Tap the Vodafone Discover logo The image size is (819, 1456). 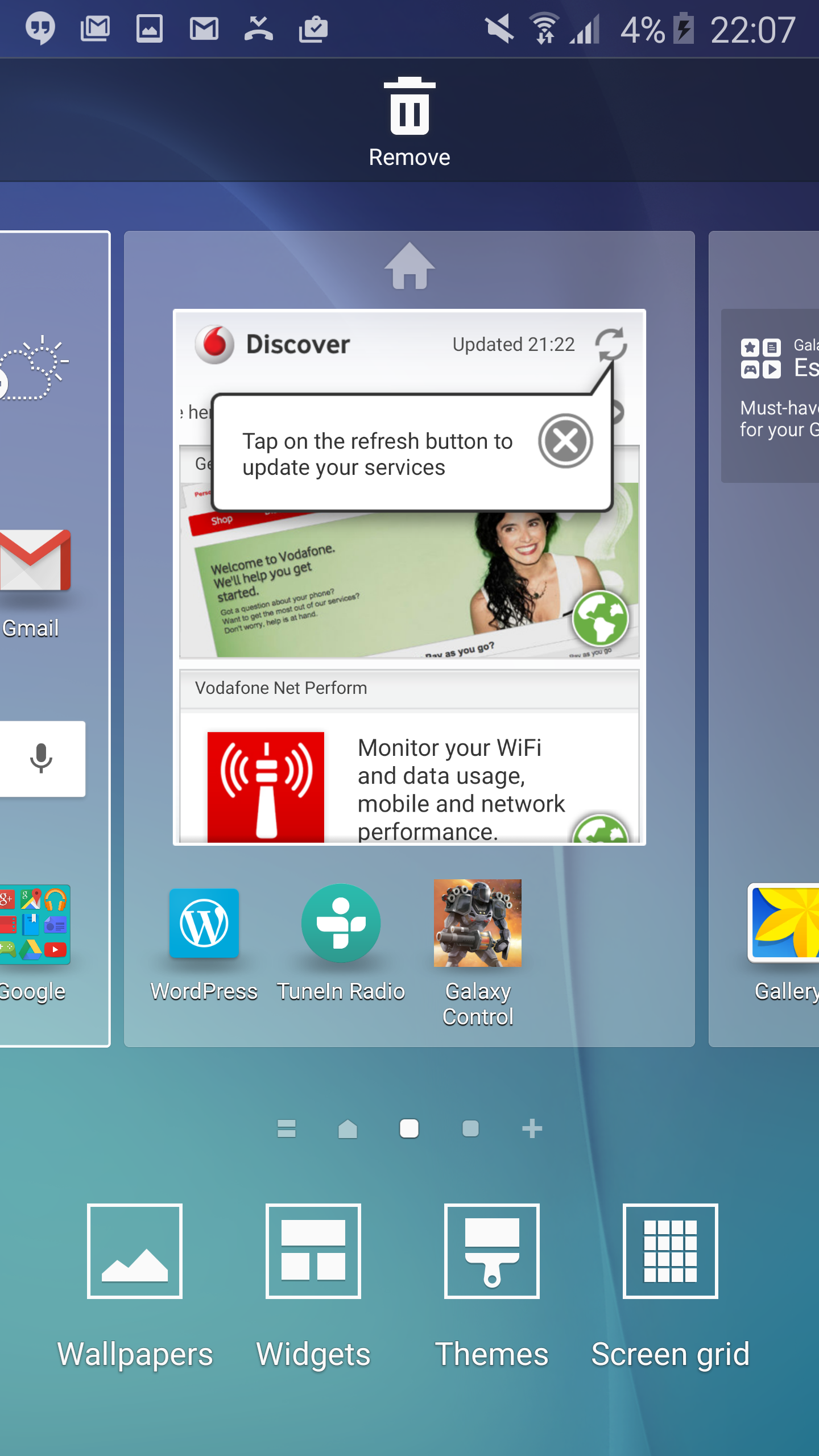pos(214,344)
